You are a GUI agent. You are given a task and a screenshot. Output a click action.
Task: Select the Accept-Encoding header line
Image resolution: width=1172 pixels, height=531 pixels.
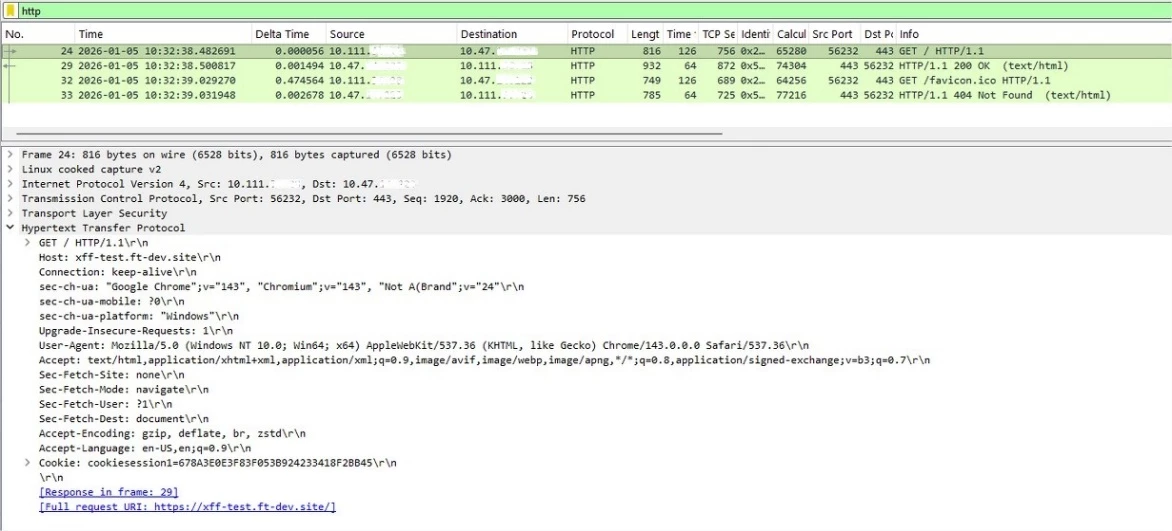172,433
